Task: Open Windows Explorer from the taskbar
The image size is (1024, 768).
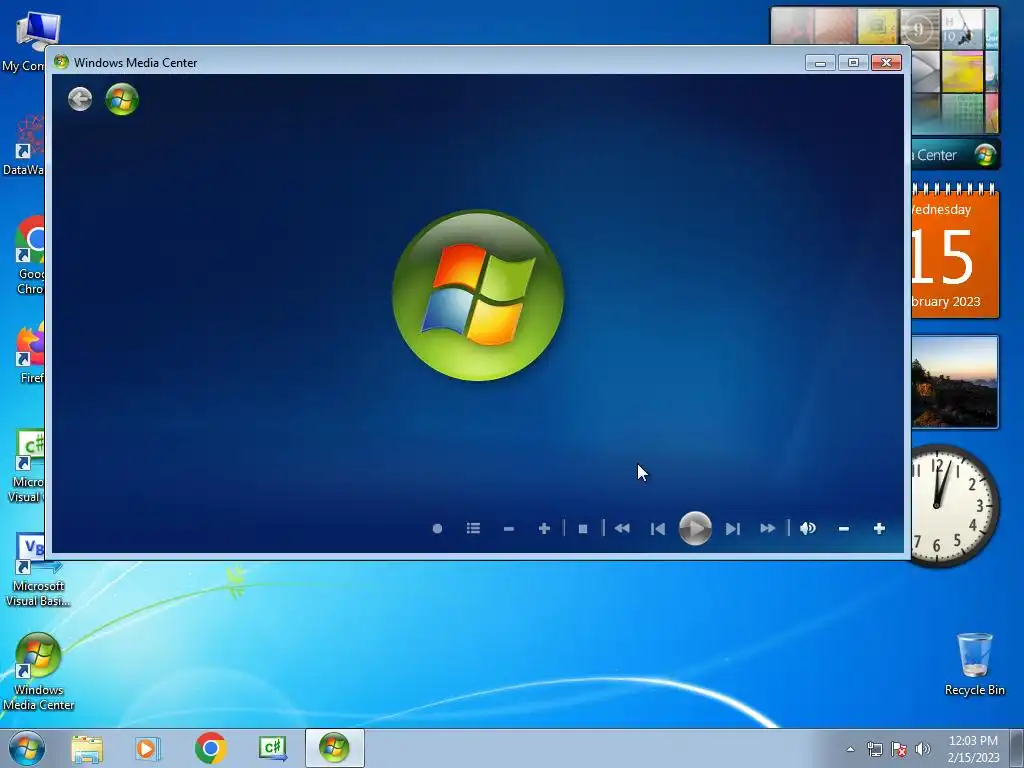Action: pos(87,748)
